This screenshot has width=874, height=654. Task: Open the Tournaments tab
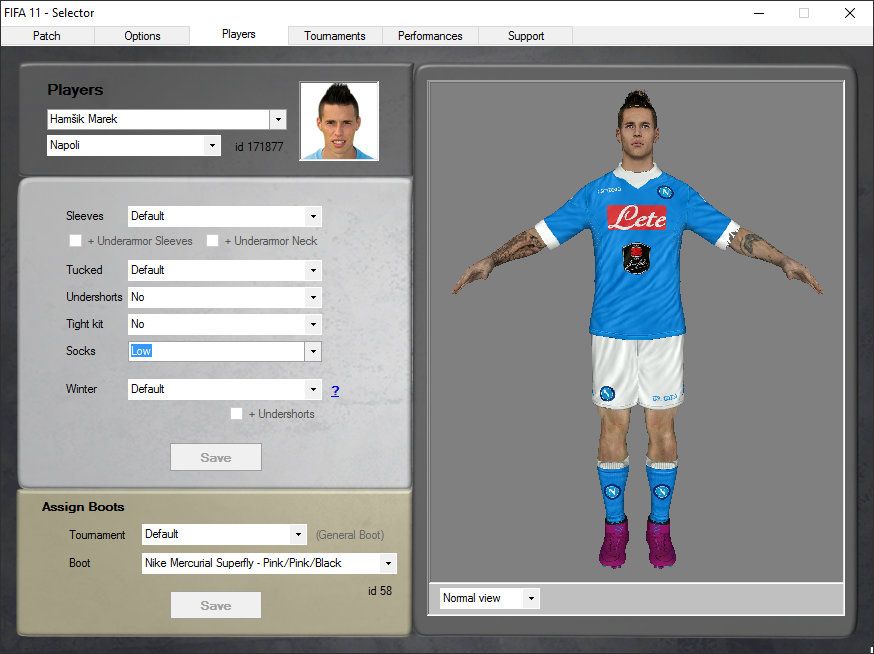point(335,36)
